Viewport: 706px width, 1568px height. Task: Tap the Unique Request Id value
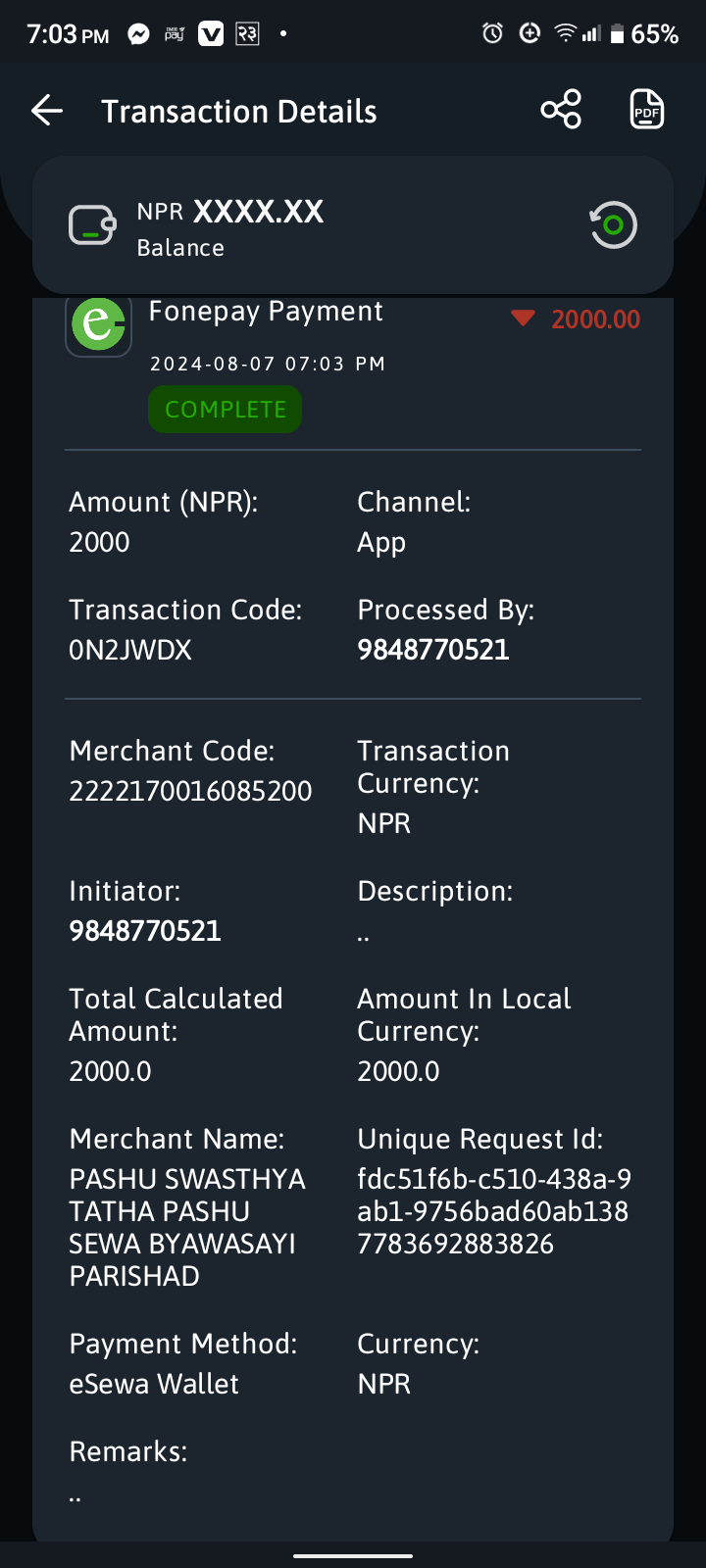[x=494, y=1211]
